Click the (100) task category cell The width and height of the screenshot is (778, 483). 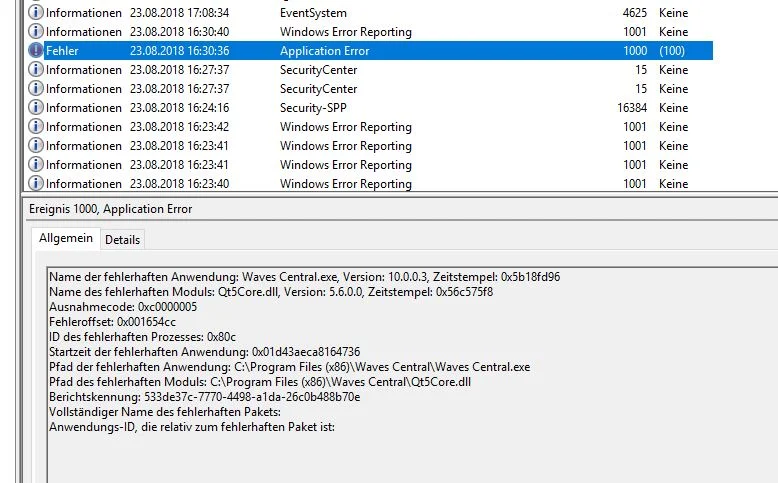point(672,51)
